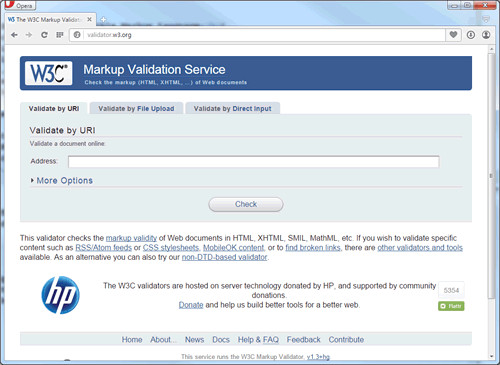Click the scrollbar down arrow
This screenshot has height=365, width=500.
pyautogui.click(x=491, y=357)
